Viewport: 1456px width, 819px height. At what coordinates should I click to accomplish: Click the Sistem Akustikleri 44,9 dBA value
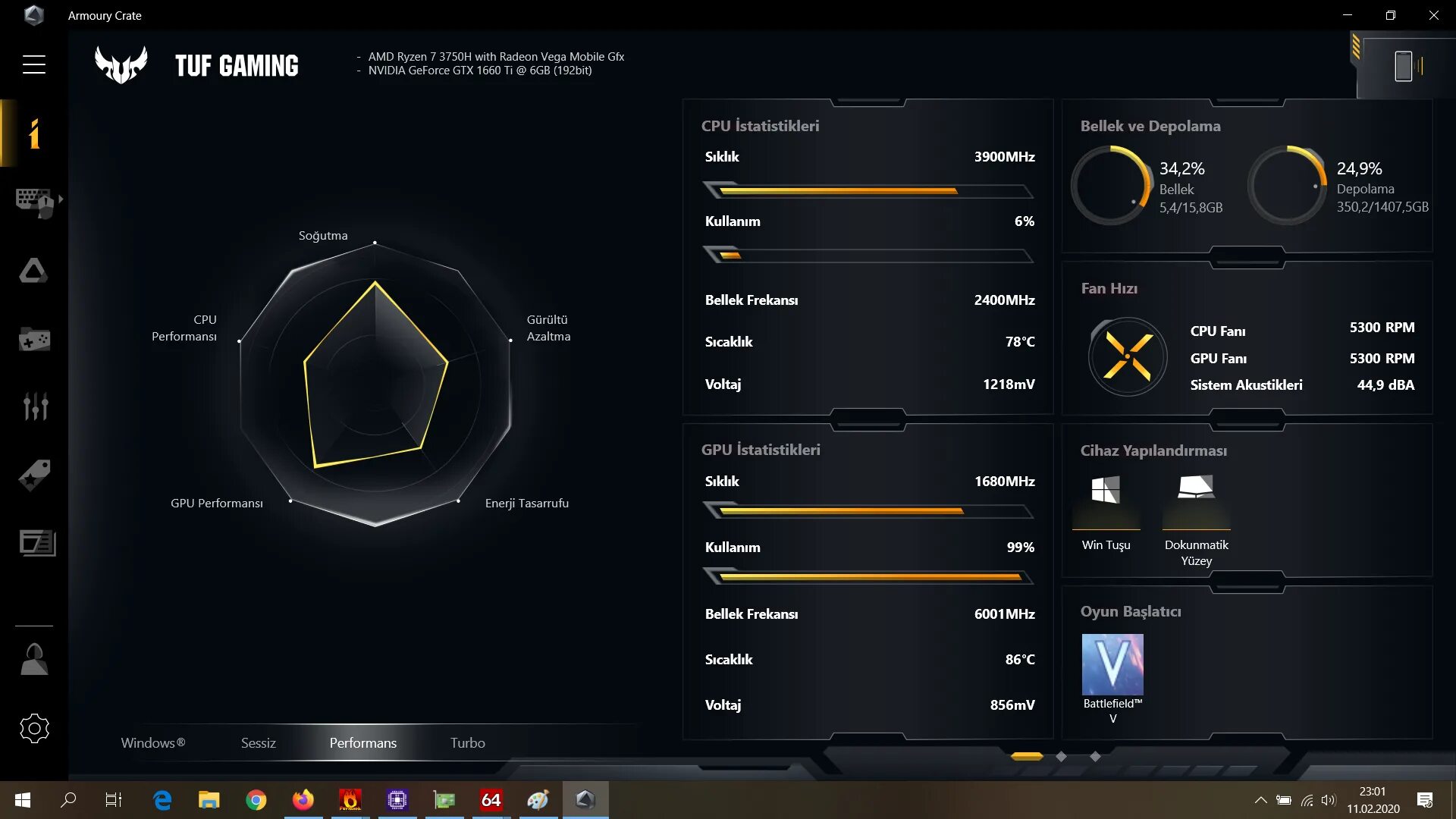[x=1385, y=385]
